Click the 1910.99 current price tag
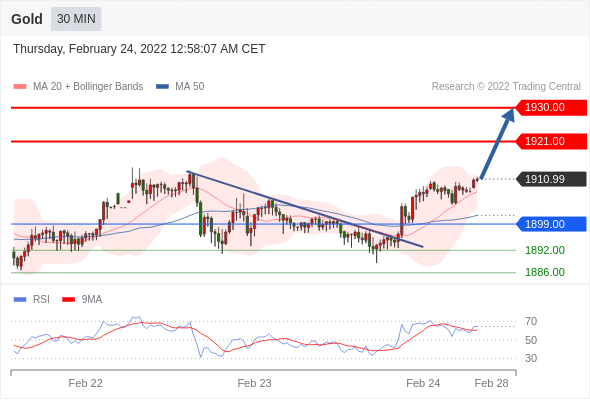Image resolution: width=590 pixels, height=400 pixels. 551,179
